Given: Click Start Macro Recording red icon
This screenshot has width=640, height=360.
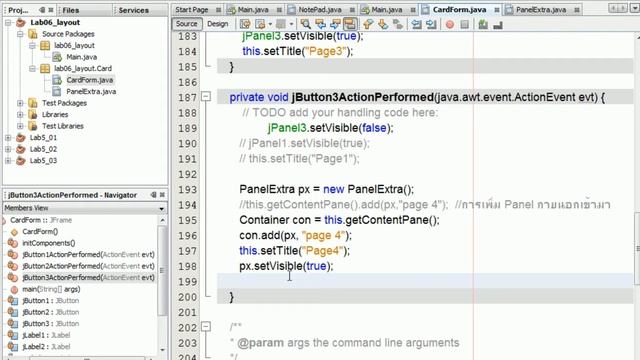Looking at the screenshot, I should [449, 24].
